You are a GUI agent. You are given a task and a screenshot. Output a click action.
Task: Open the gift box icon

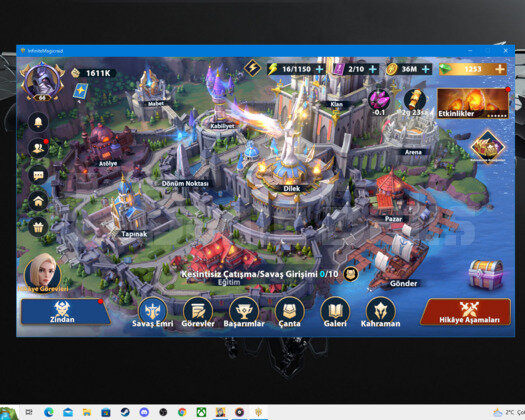(x=38, y=227)
